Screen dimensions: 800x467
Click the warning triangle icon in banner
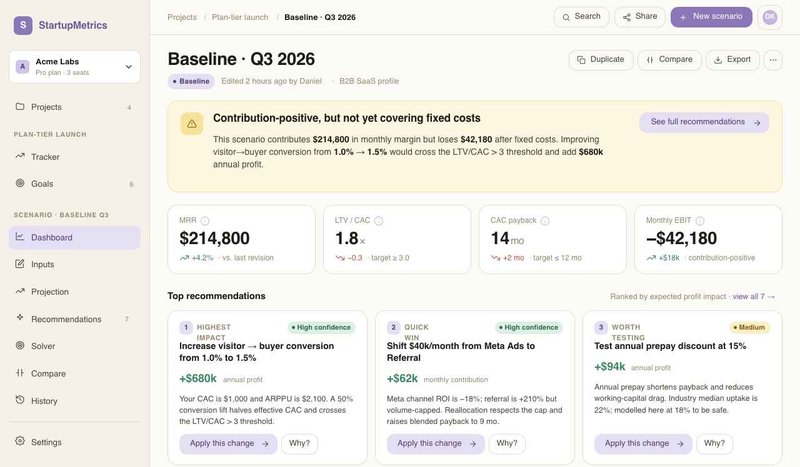coord(192,124)
